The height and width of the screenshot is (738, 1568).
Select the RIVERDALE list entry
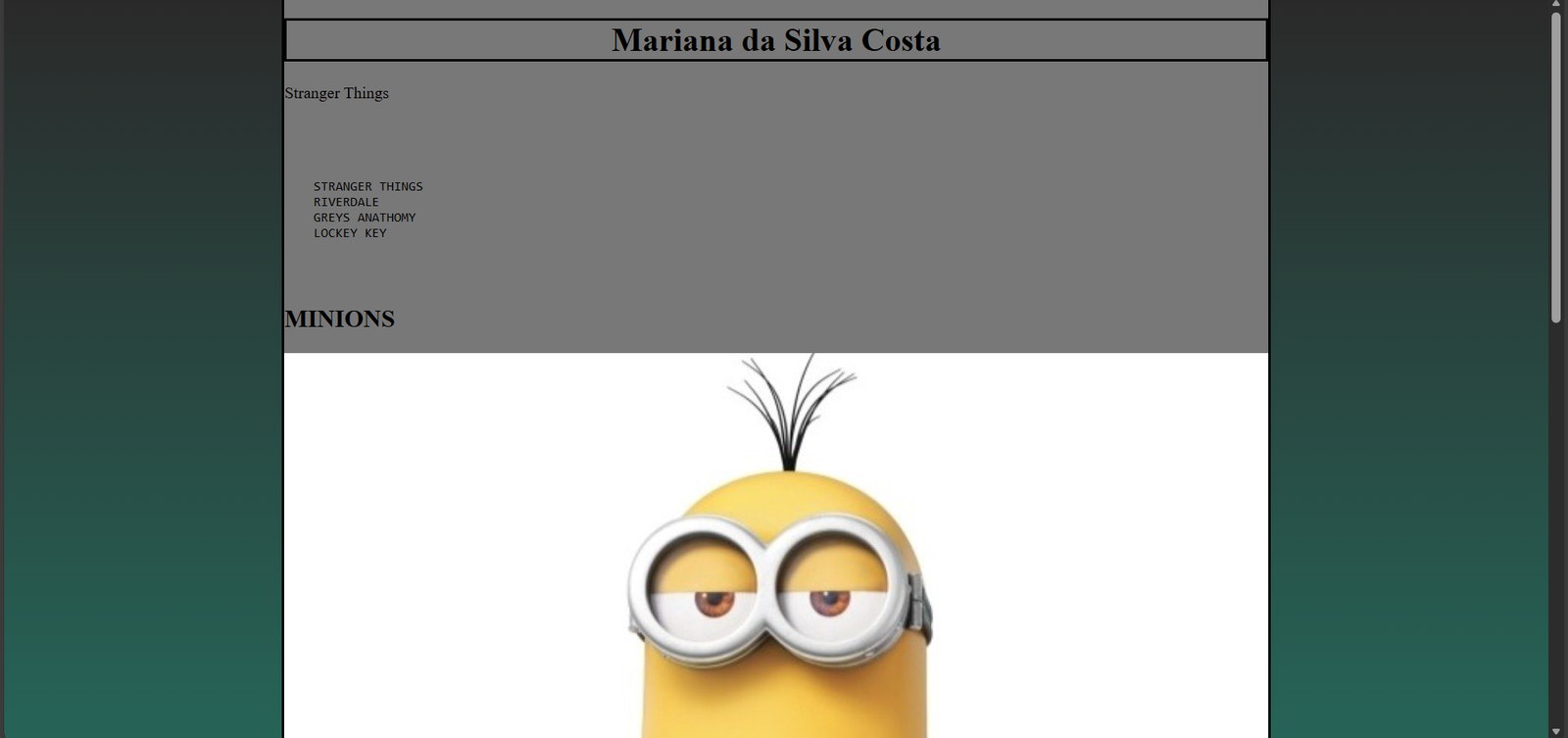point(346,202)
